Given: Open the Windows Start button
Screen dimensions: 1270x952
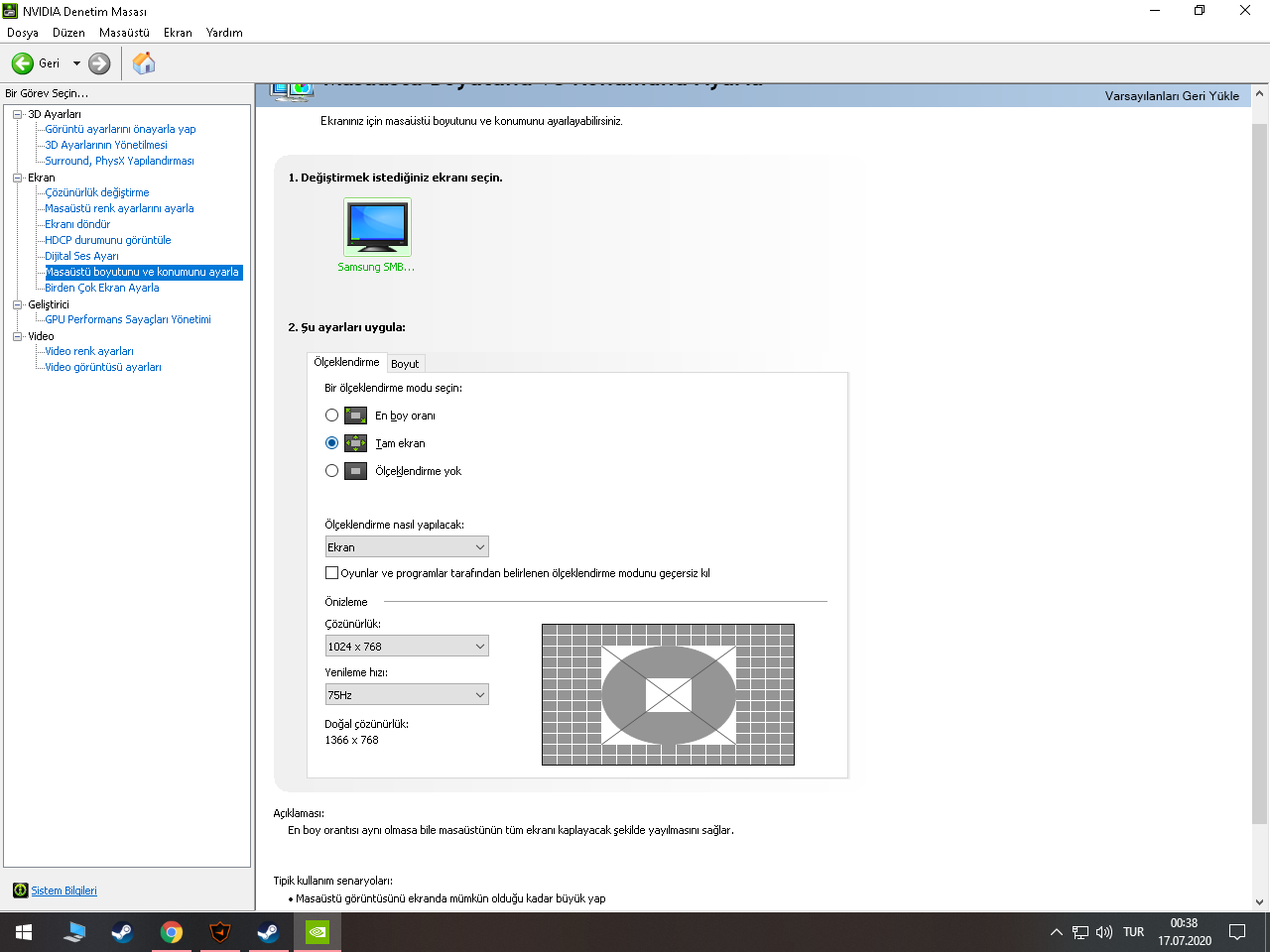Looking at the screenshot, I should click(24, 932).
